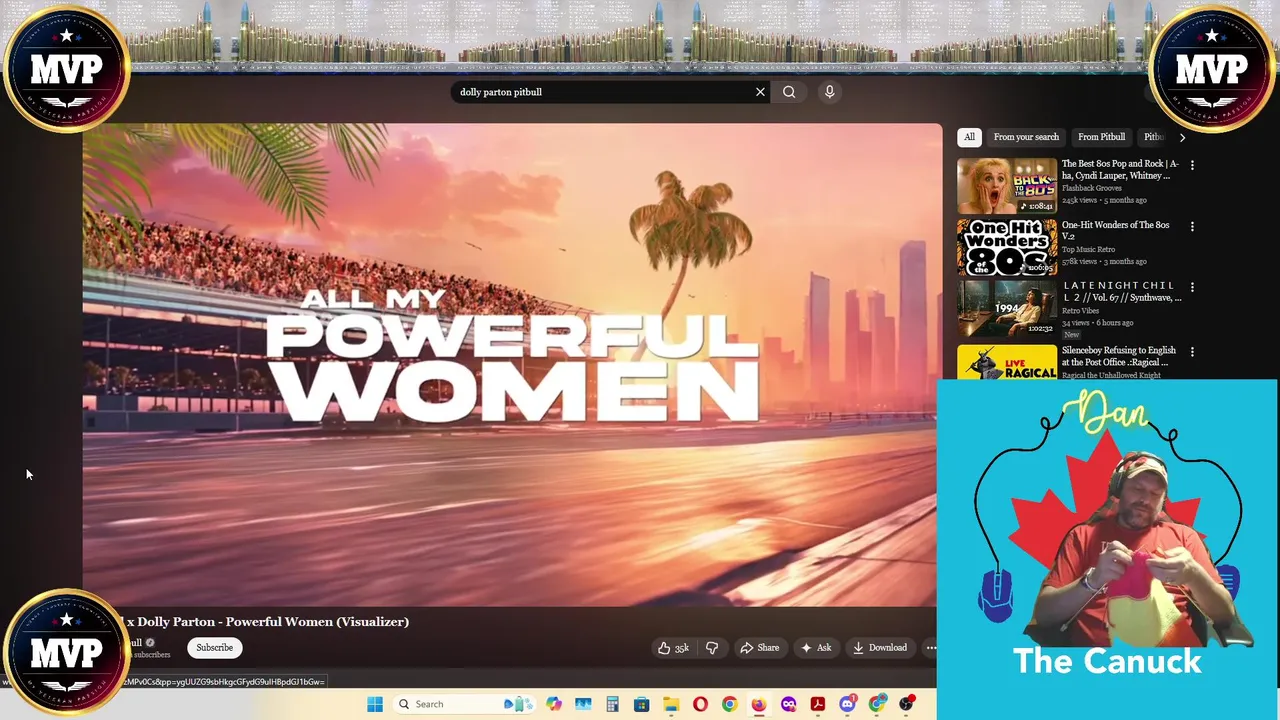Viewport: 1280px width, 720px height.
Task: Open options menu for 'One-Hit Wonders of The 80s'
Action: 1192,226
